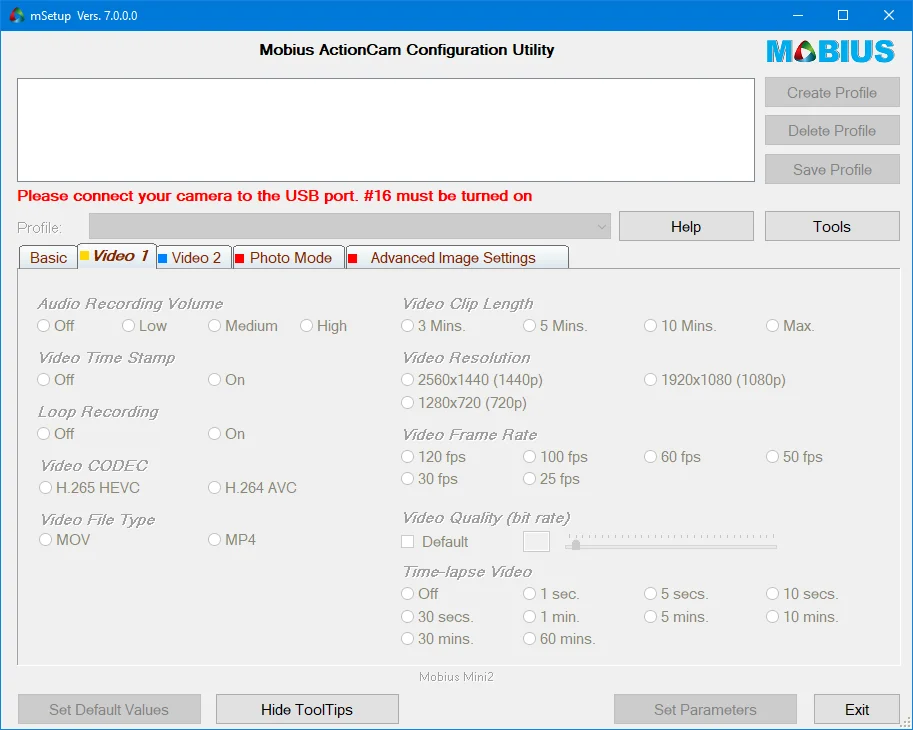Set Audio Recording Volume to Low
Image resolution: width=913 pixels, height=730 pixels.
click(144, 326)
